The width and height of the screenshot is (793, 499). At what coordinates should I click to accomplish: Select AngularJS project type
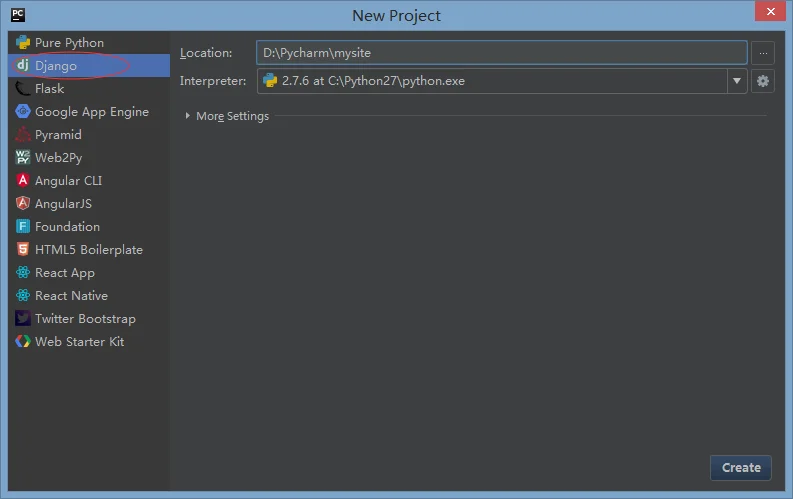pos(89,203)
